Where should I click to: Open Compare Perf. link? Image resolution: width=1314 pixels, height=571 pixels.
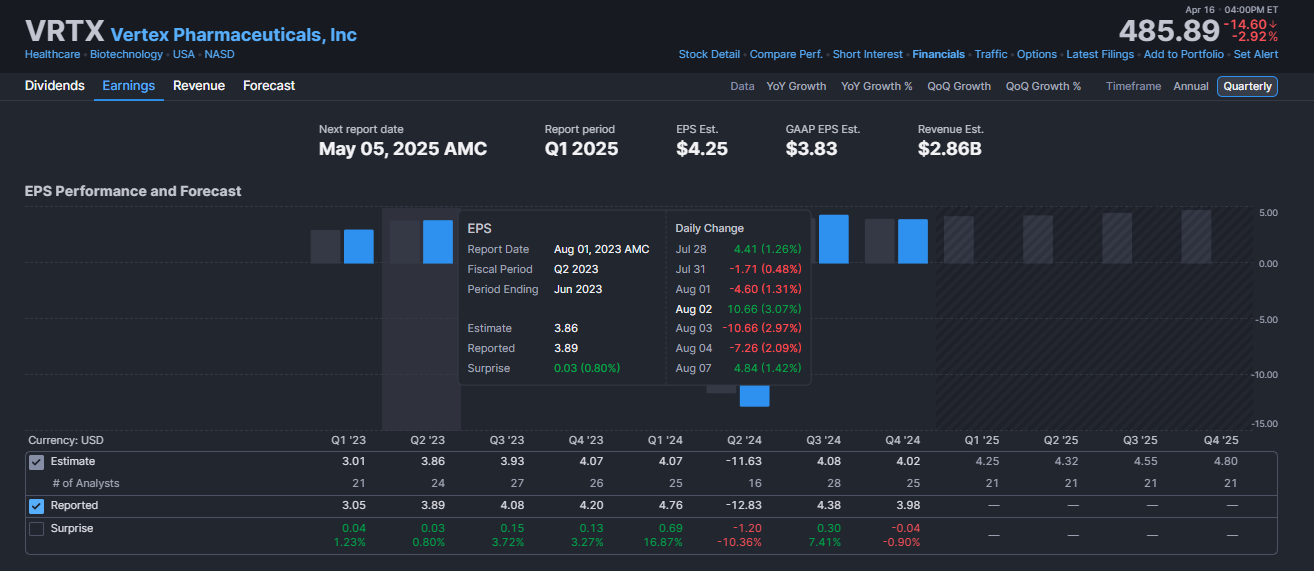coord(786,55)
